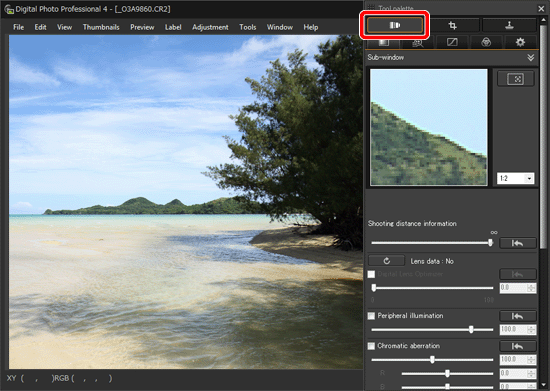Enable Peripheral illumination checkbox

pos(371,316)
